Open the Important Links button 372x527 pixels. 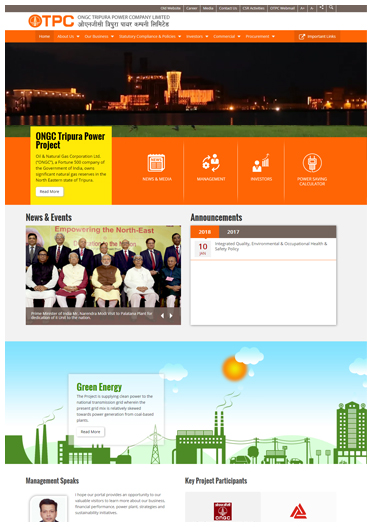pyautogui.click(x=317, y=37)
